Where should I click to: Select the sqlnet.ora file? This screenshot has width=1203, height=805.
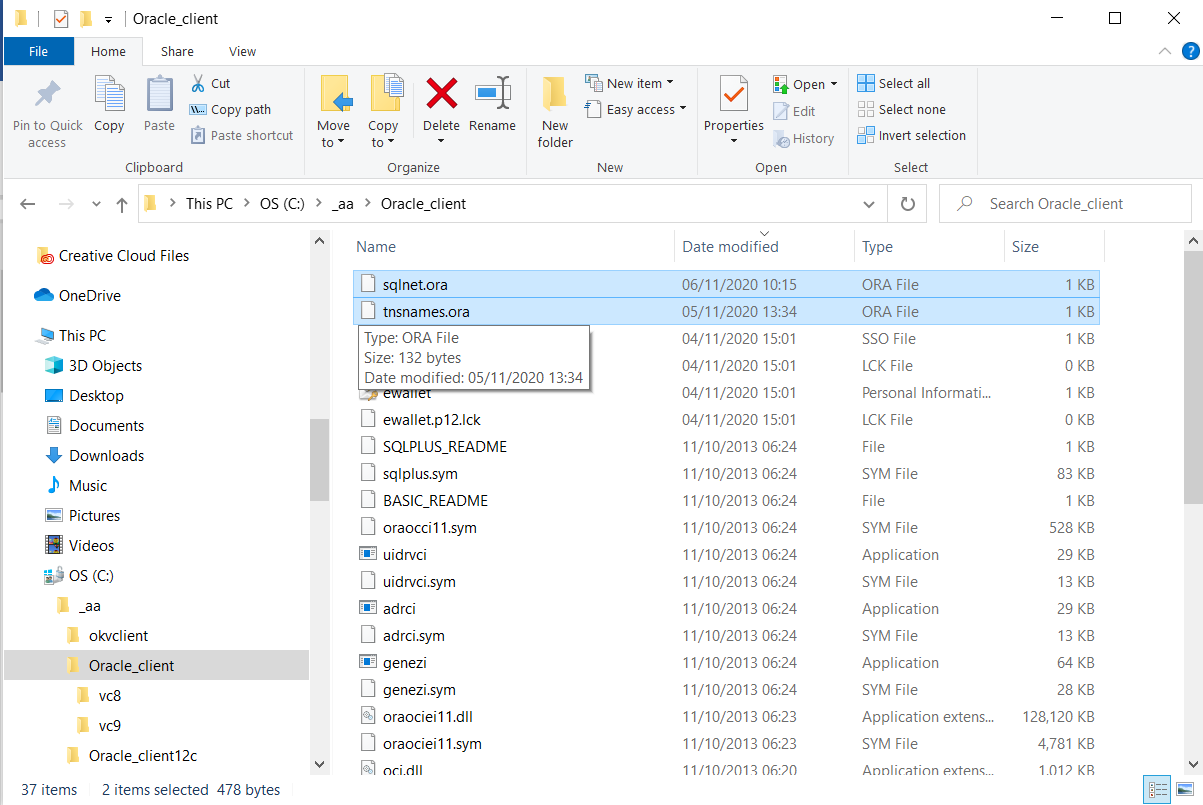point(727,285)
